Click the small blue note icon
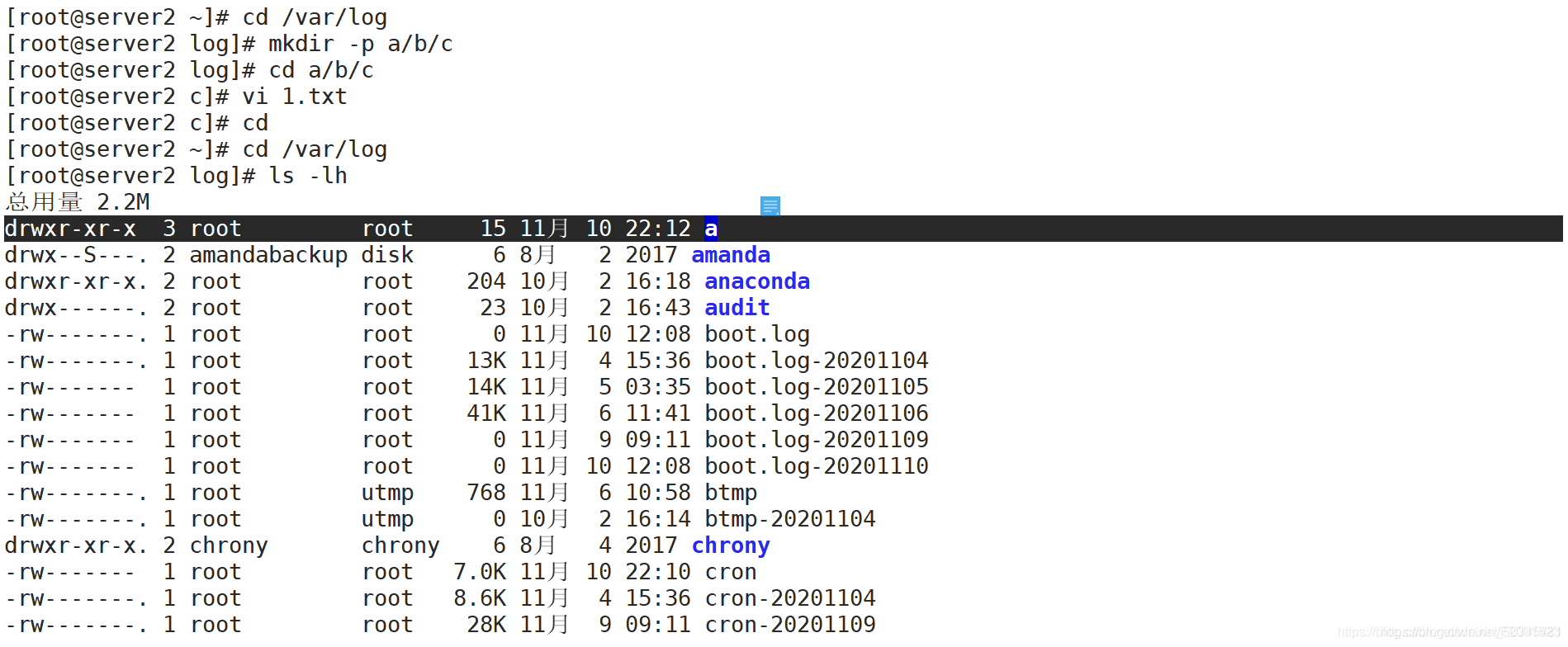The image size is (1568, 647). coord(770,205)
